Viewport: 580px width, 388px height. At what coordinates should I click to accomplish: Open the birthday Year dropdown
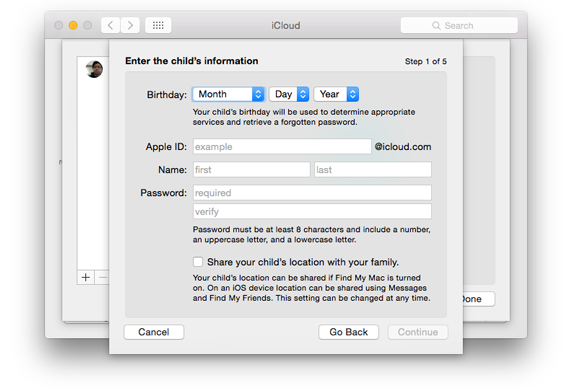point(336,94)
